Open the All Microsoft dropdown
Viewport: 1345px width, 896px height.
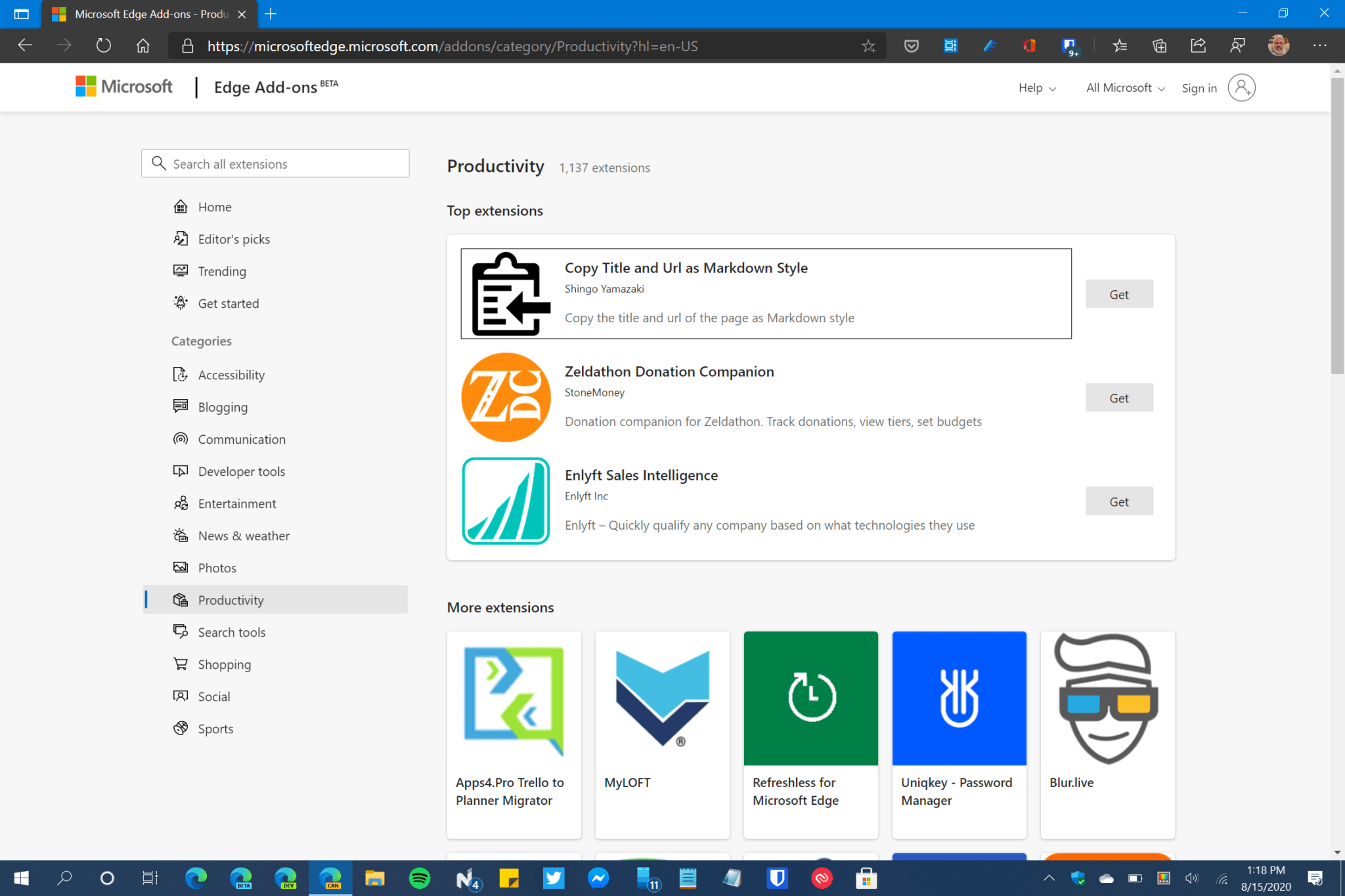coord(1124,87)
